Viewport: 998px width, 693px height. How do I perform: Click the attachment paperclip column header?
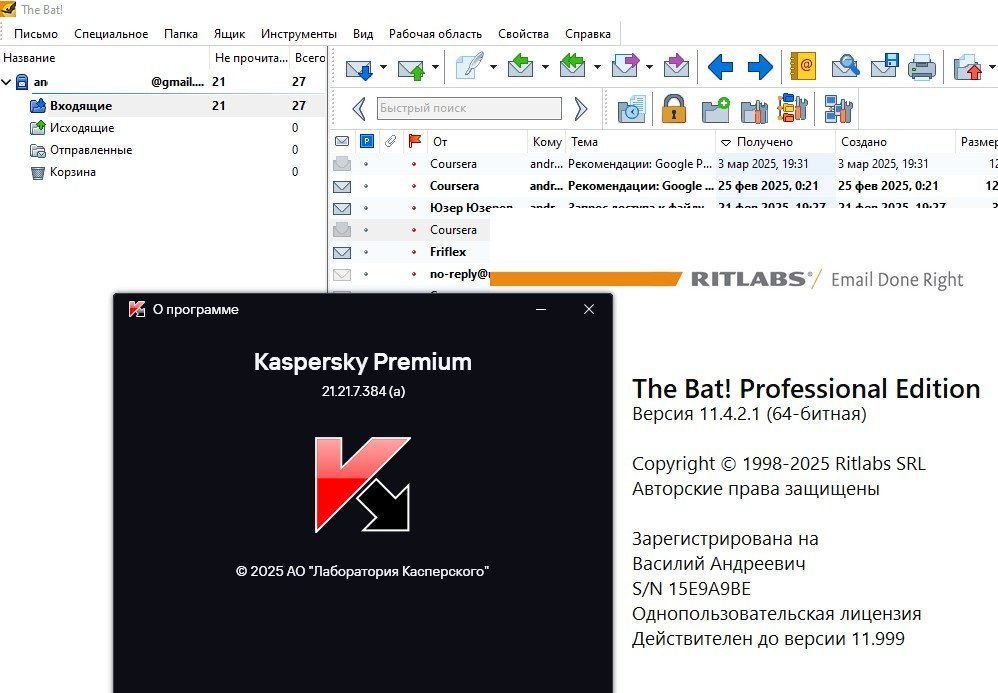point(391,141)
